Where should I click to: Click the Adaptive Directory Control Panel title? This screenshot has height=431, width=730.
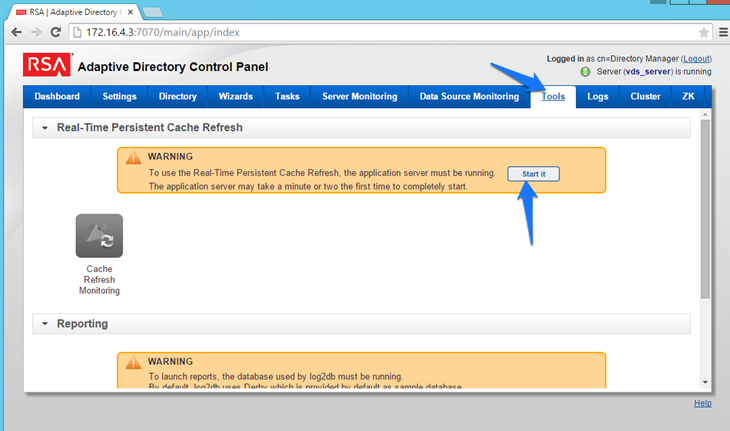pos(173,67)
